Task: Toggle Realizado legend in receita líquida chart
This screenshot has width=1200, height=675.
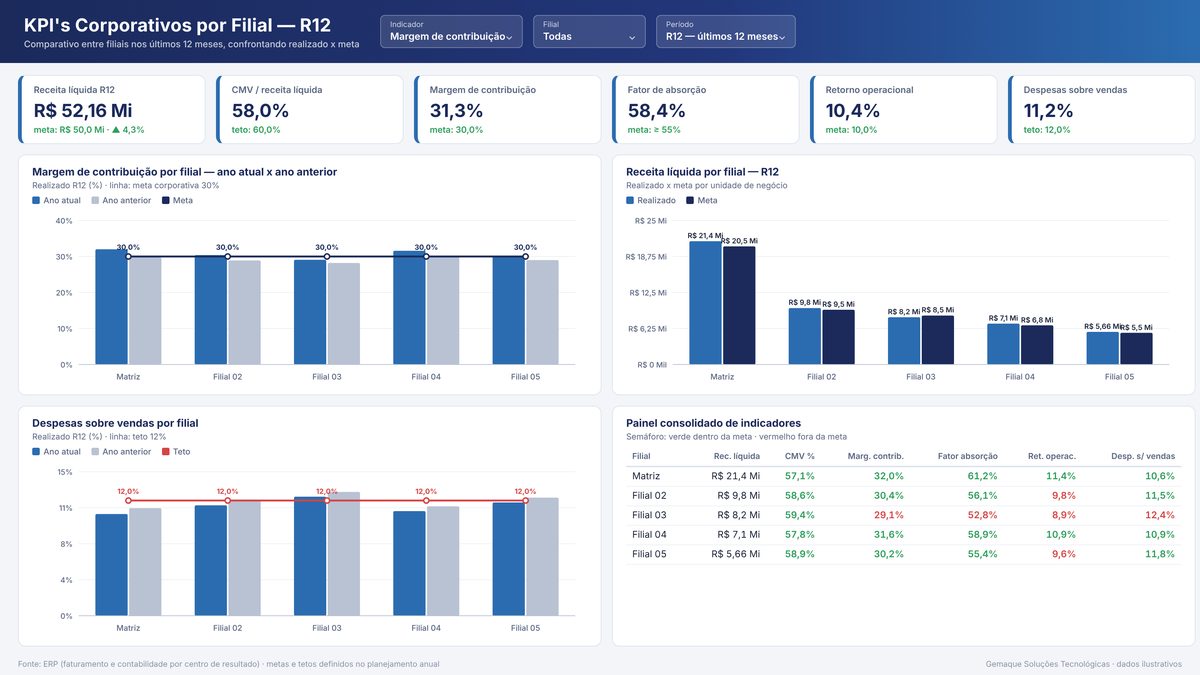Action: (651, 200)
